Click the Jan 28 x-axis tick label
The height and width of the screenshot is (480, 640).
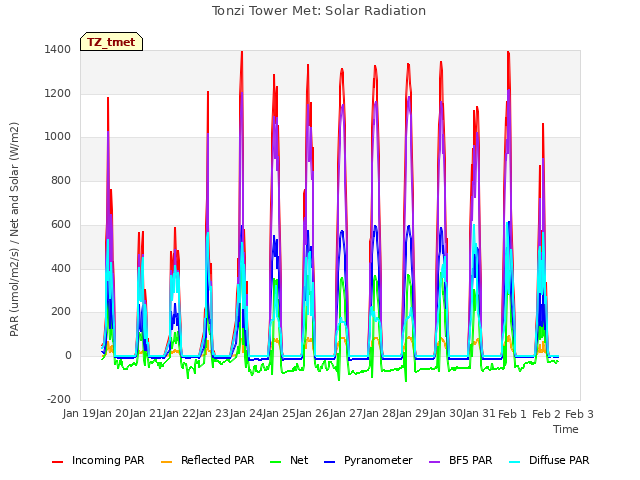(379, 413)
